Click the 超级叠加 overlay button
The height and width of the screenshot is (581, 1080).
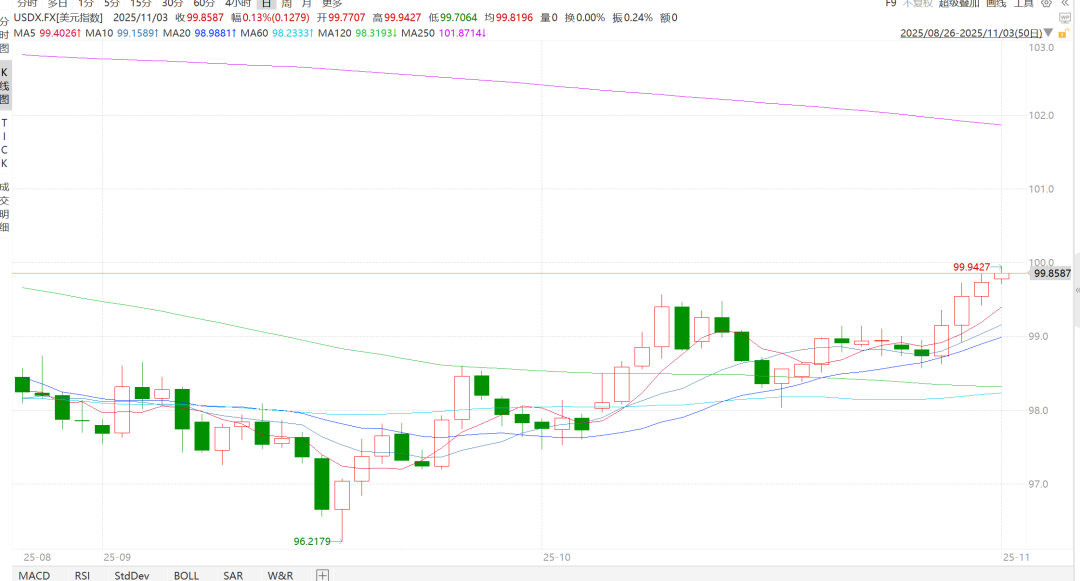pyautogui.click(x=959, y=3)
